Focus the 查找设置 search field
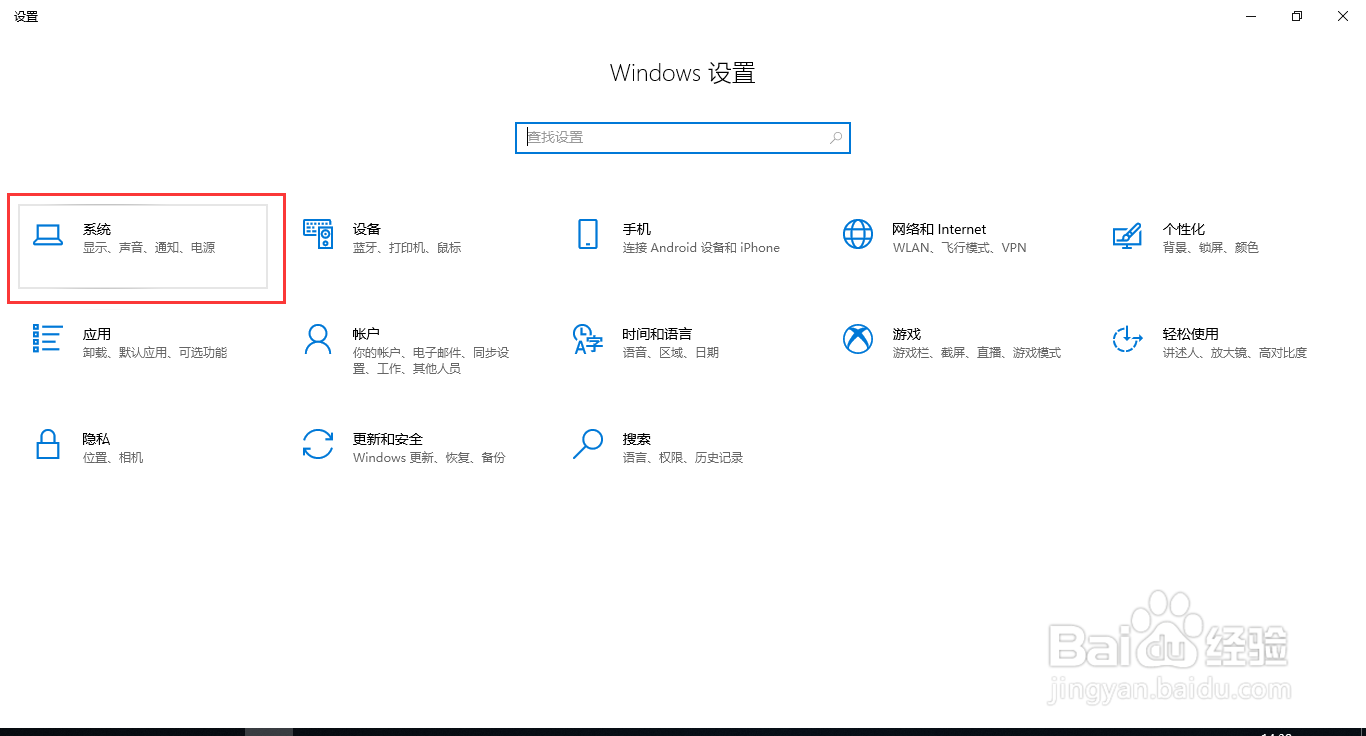The image size is (1366, 736). coord(683,138)
